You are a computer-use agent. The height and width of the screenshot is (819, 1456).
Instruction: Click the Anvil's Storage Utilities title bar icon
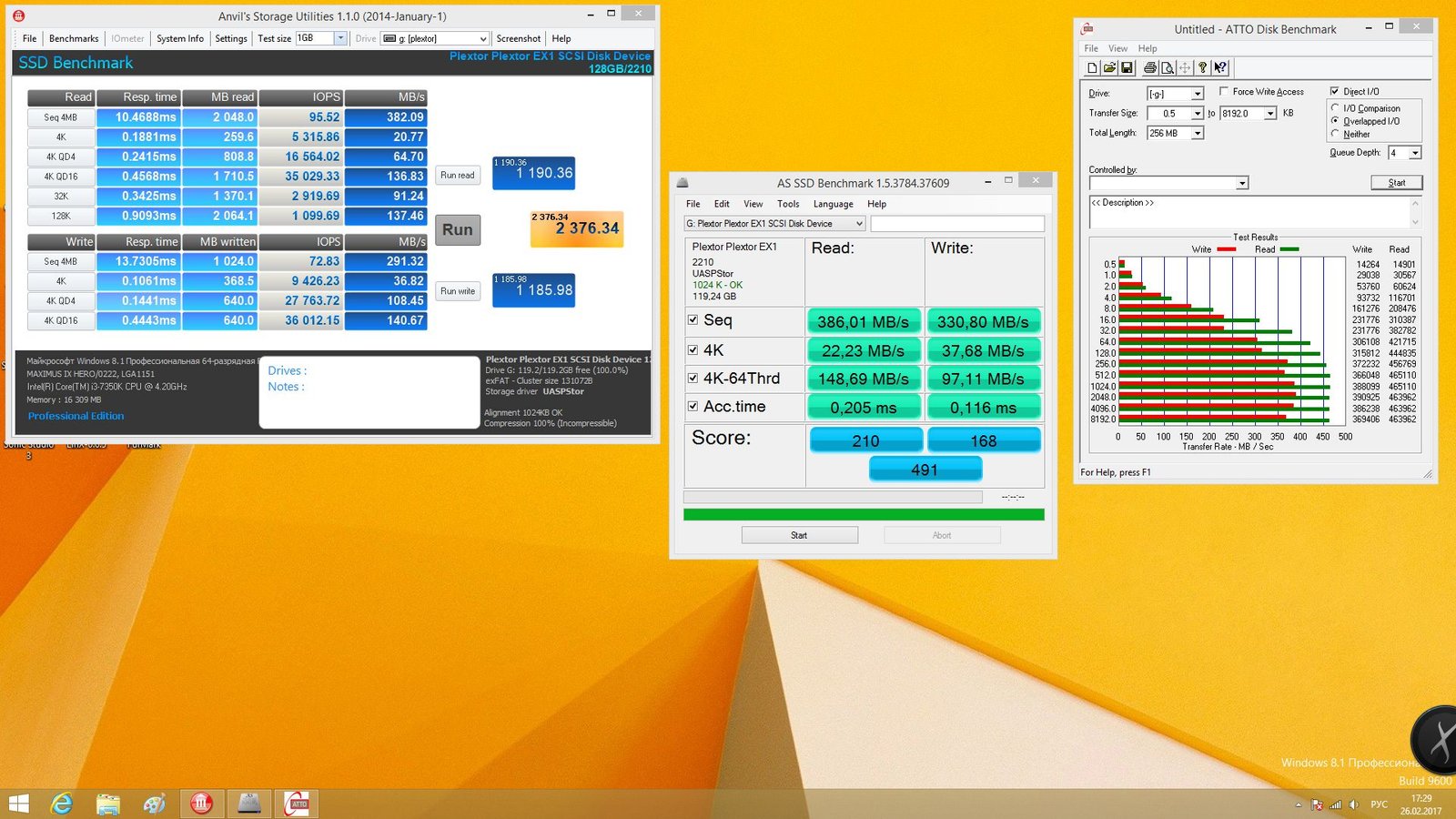(18, 15)
